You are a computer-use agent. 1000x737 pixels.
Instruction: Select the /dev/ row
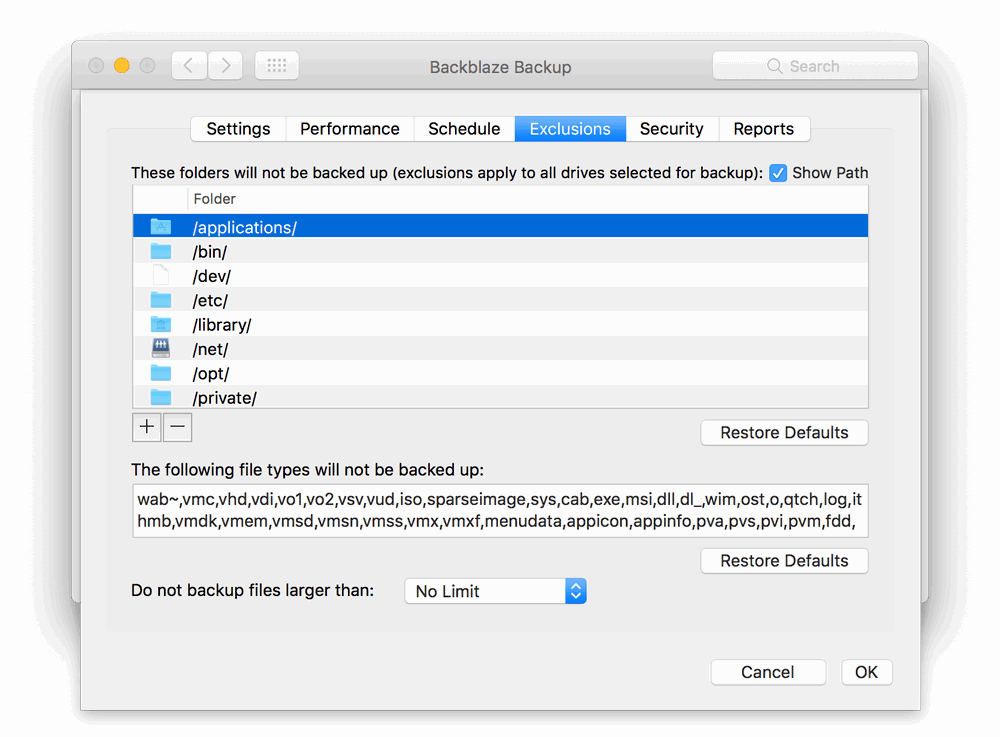click(x=501, y=275)
